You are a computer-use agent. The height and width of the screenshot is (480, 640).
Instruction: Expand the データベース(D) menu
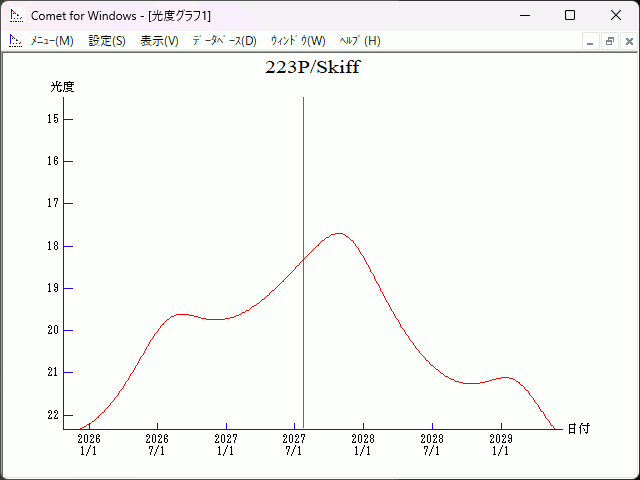pyautogui.click(x=224, y=41)
